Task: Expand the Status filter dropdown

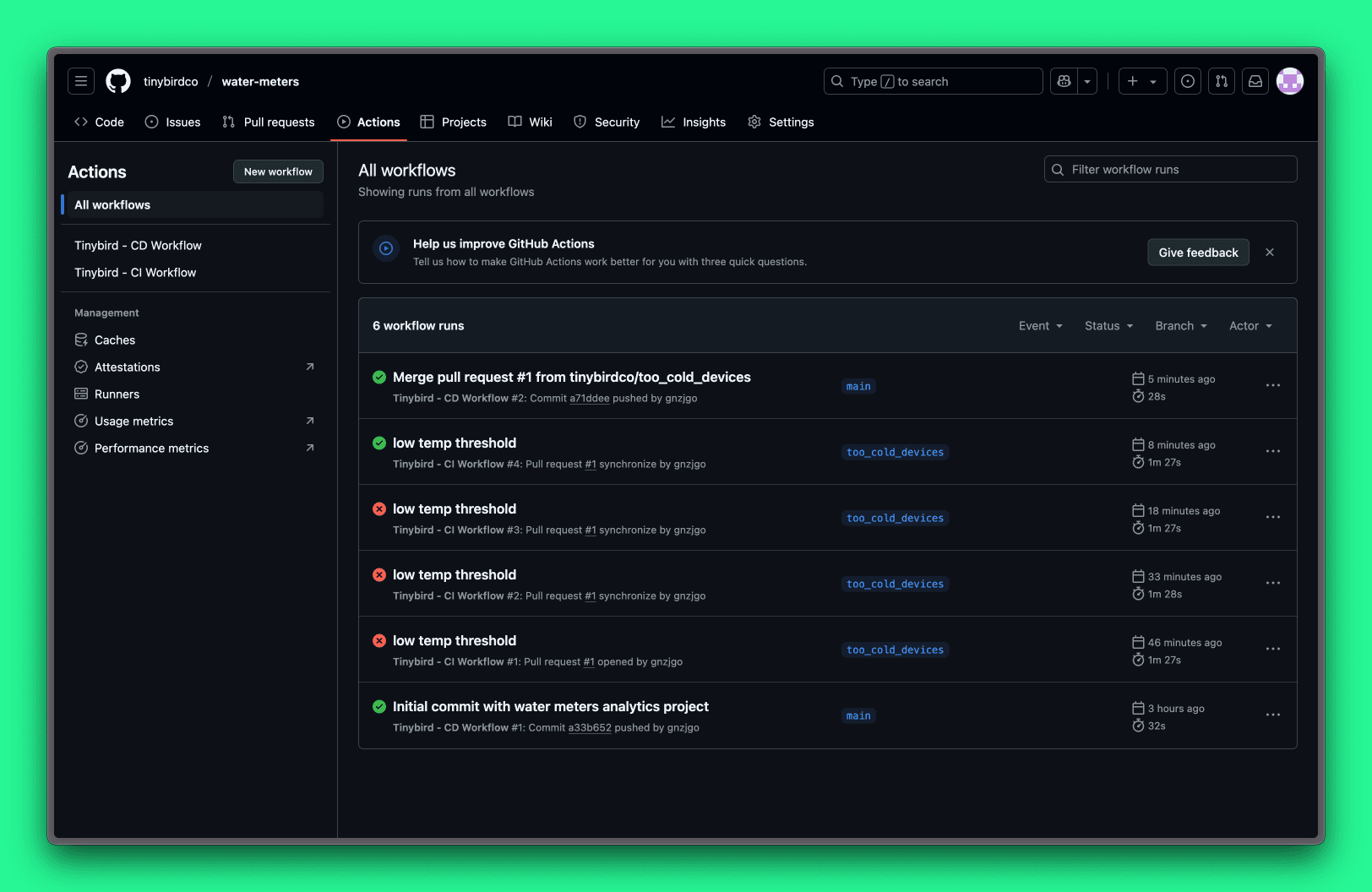Action: (x=1108, y=326)
